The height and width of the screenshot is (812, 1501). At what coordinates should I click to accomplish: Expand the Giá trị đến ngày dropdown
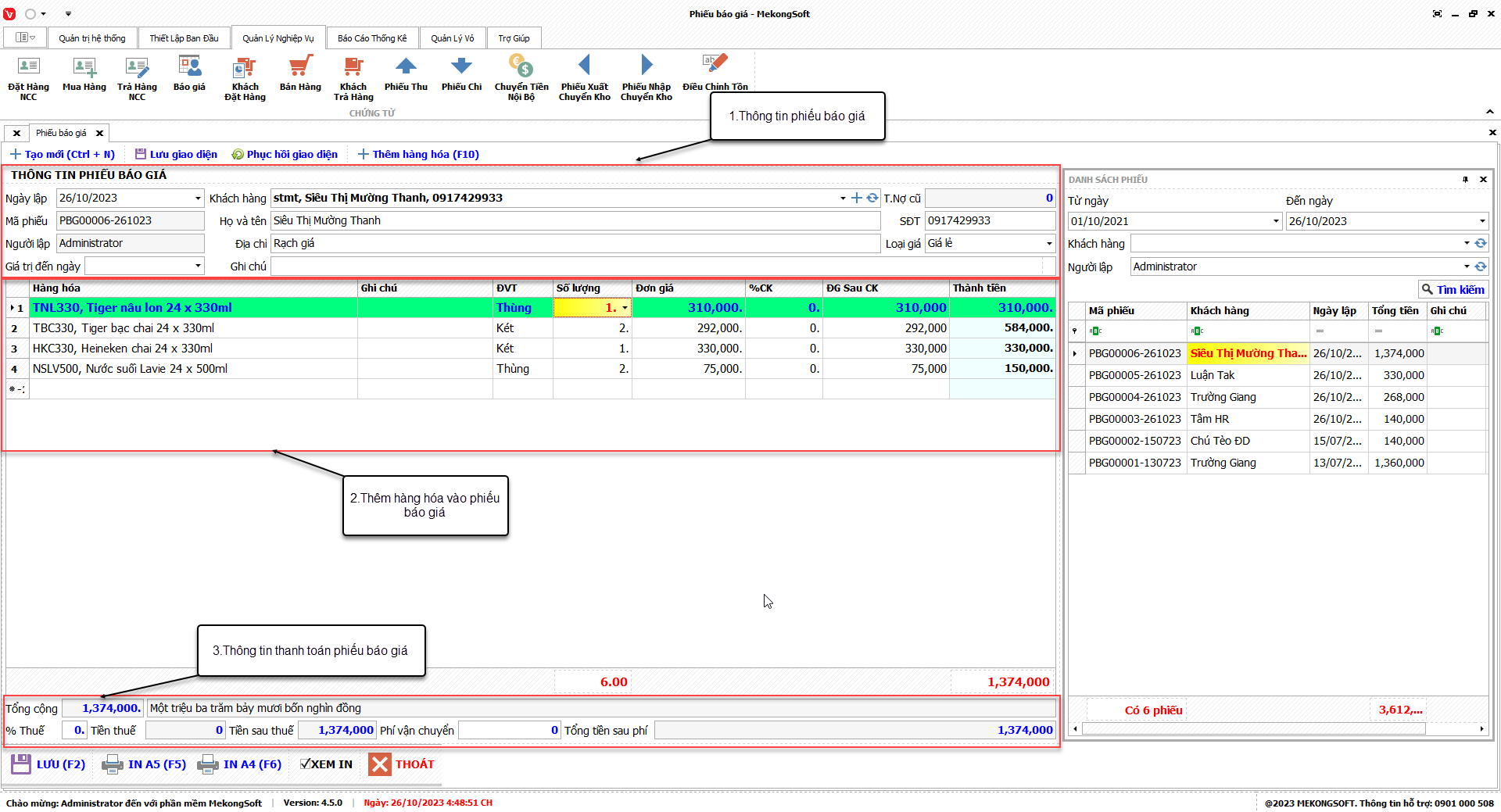[x=198, y=266]
